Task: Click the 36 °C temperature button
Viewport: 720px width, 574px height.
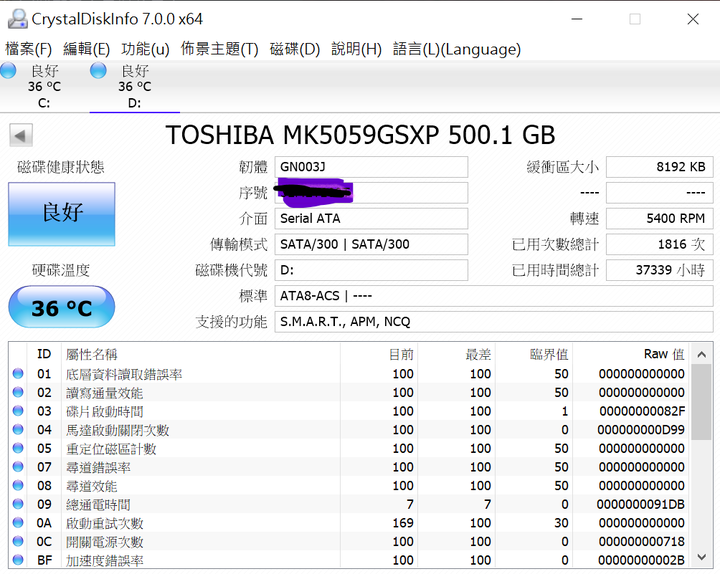Action: pyautogui.click(x=62, y=307)
